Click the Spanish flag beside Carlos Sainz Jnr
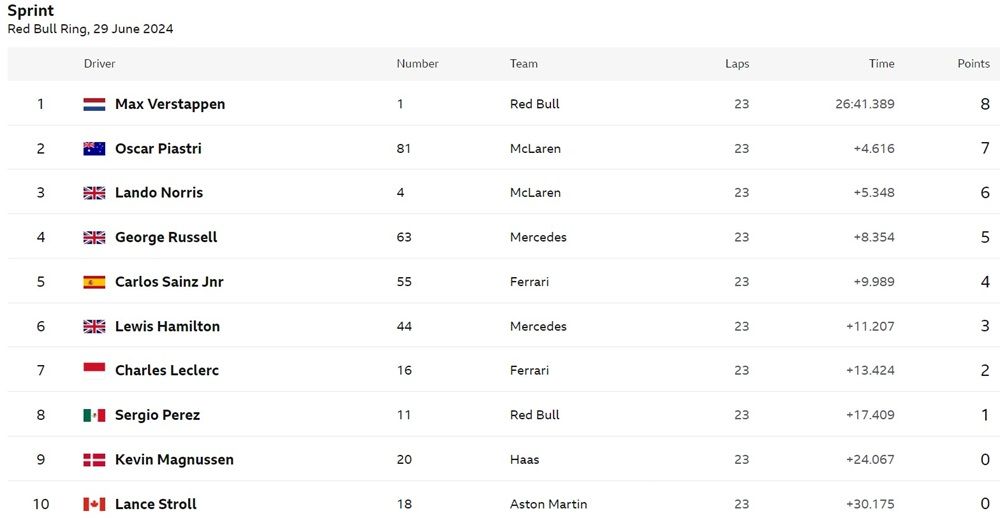 click(94, 282)
